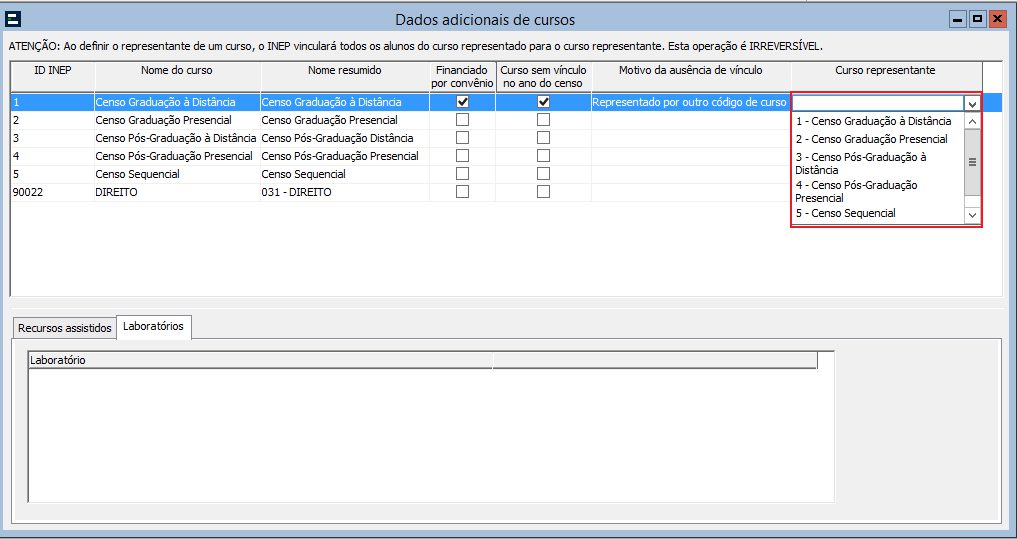This screenshot has height=539, width=1017.
Task: Check Financiado por convênio for DIREITO row
Action: tap(462, 191)
